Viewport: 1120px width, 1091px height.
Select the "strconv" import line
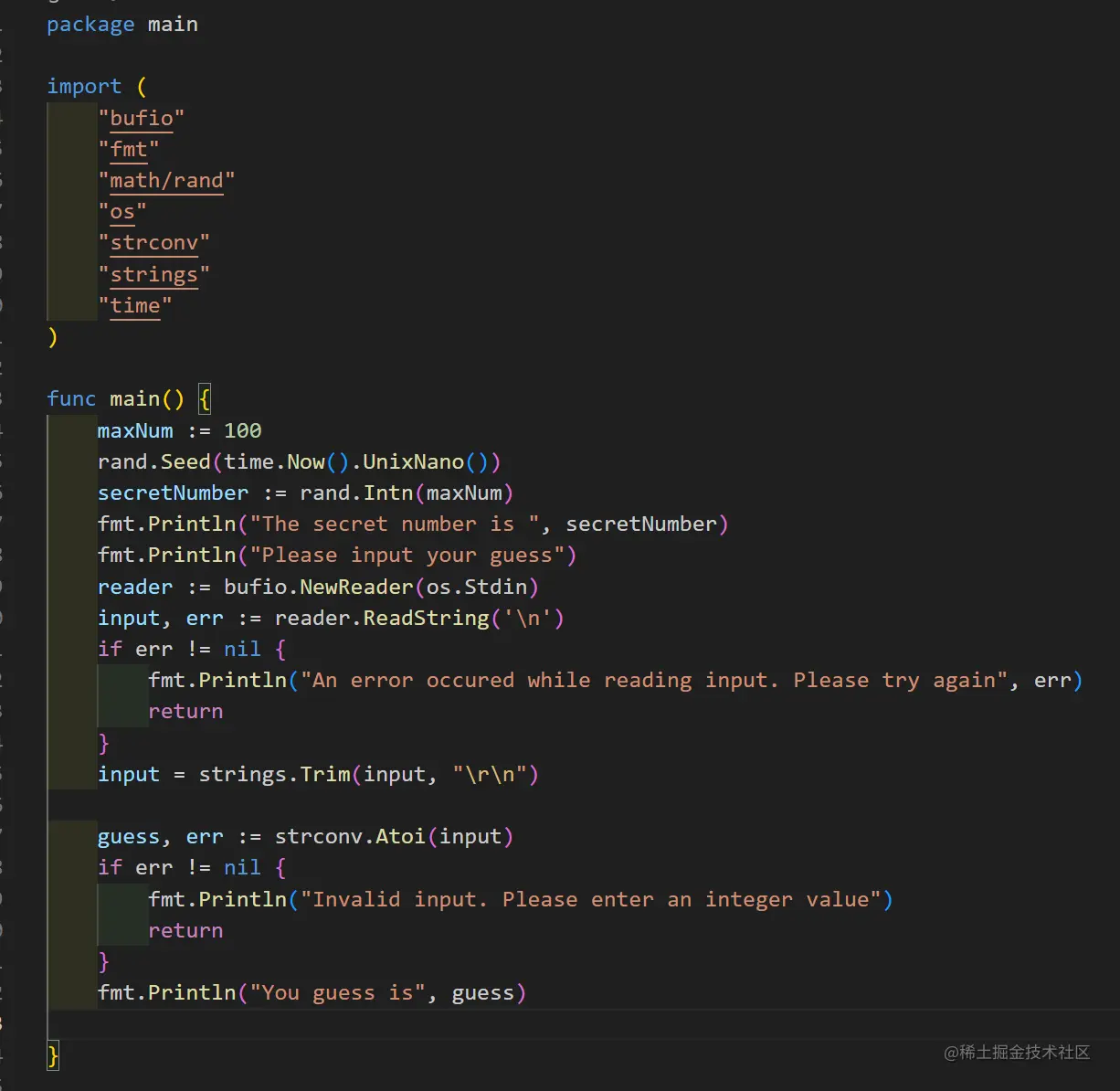(153, 243)
